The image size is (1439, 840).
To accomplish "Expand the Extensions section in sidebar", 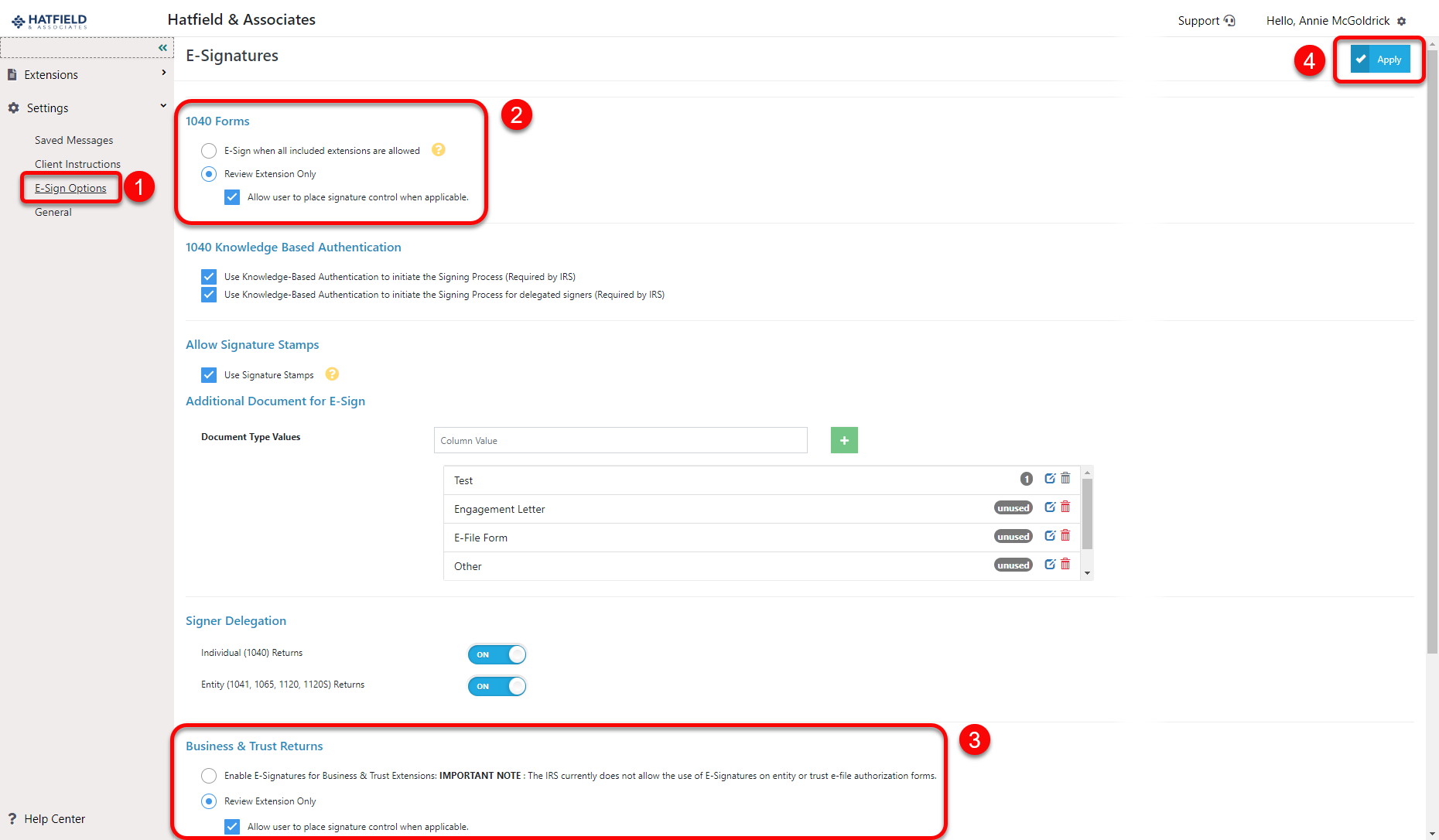I will click(x=163, y=72).
